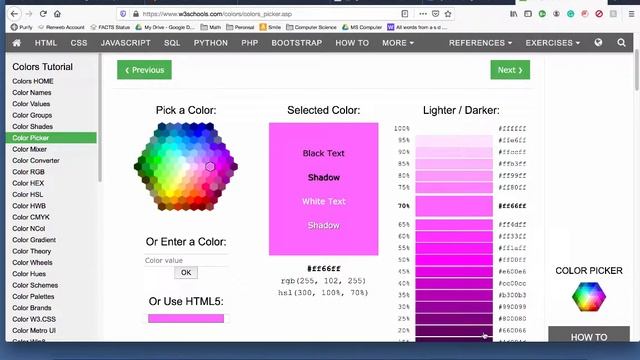The width and height of the screenshot is (640, 360).
Task: Open the PHP menu item
Action: (x=249, y=43)
